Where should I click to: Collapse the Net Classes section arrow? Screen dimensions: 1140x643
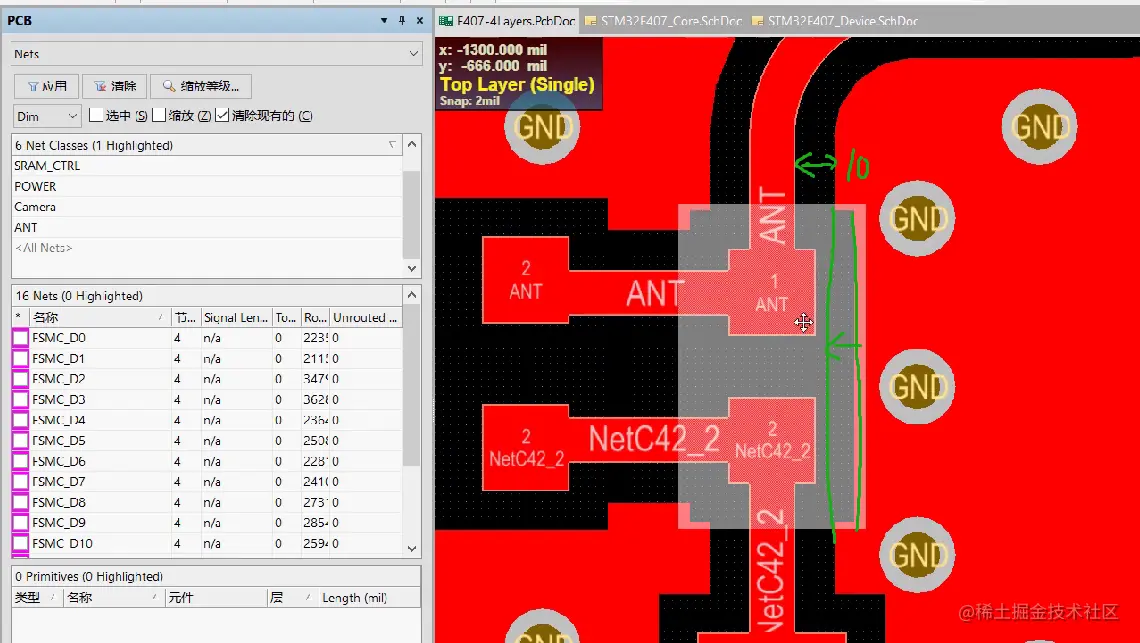click(x=412, y=144)
